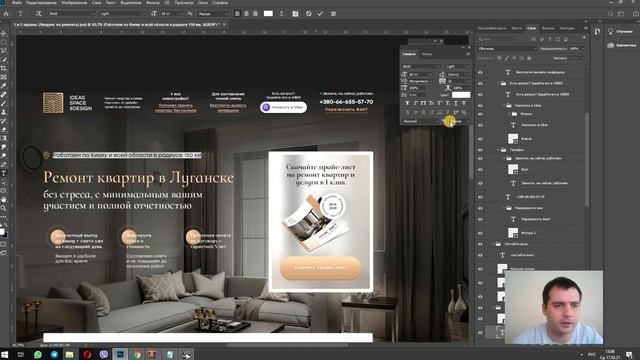Commit the current text edits with the checkmark

(x=320, y=13)
